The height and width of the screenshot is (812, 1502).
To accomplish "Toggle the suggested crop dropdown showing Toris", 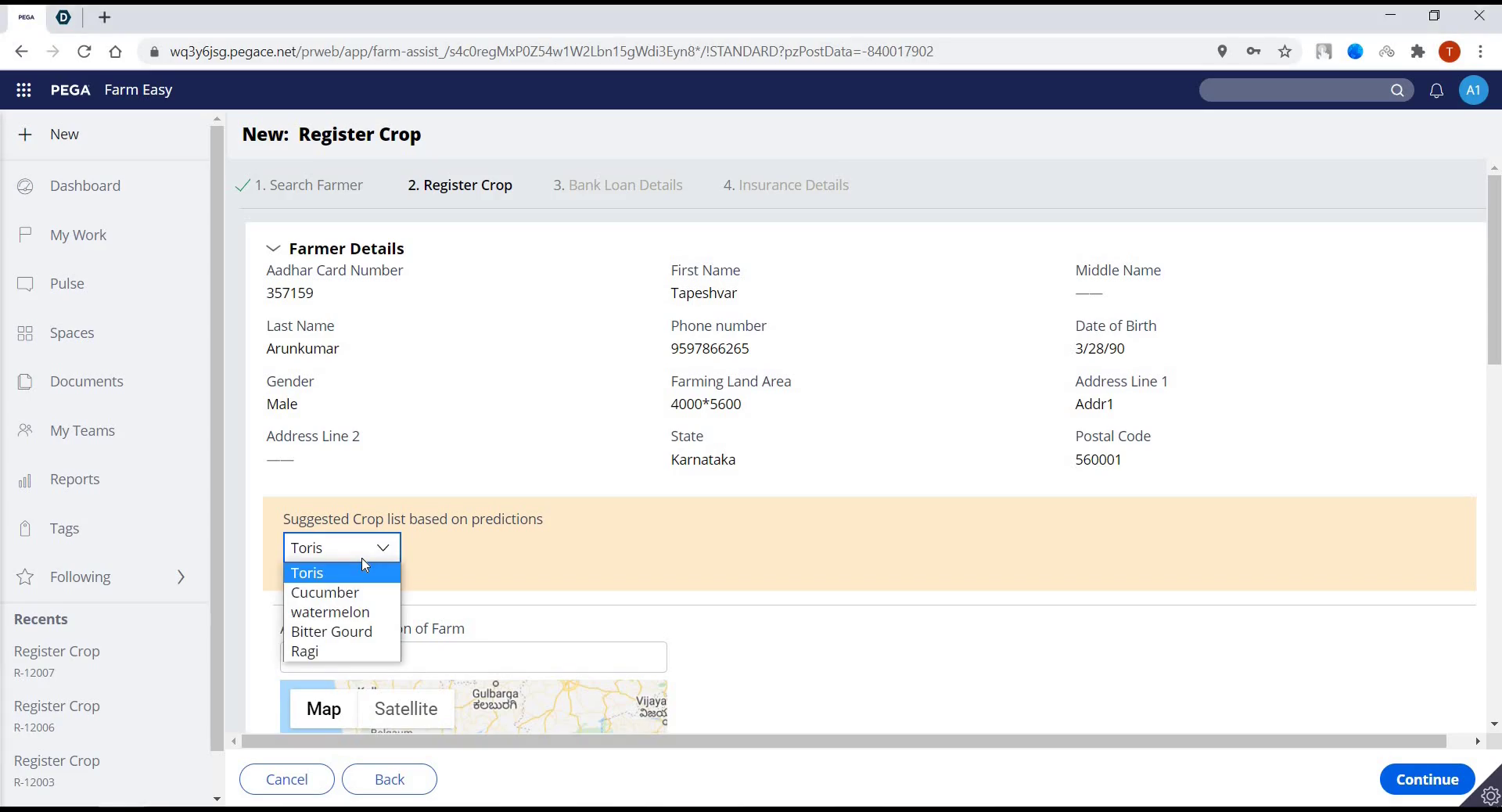I will 342,548.
